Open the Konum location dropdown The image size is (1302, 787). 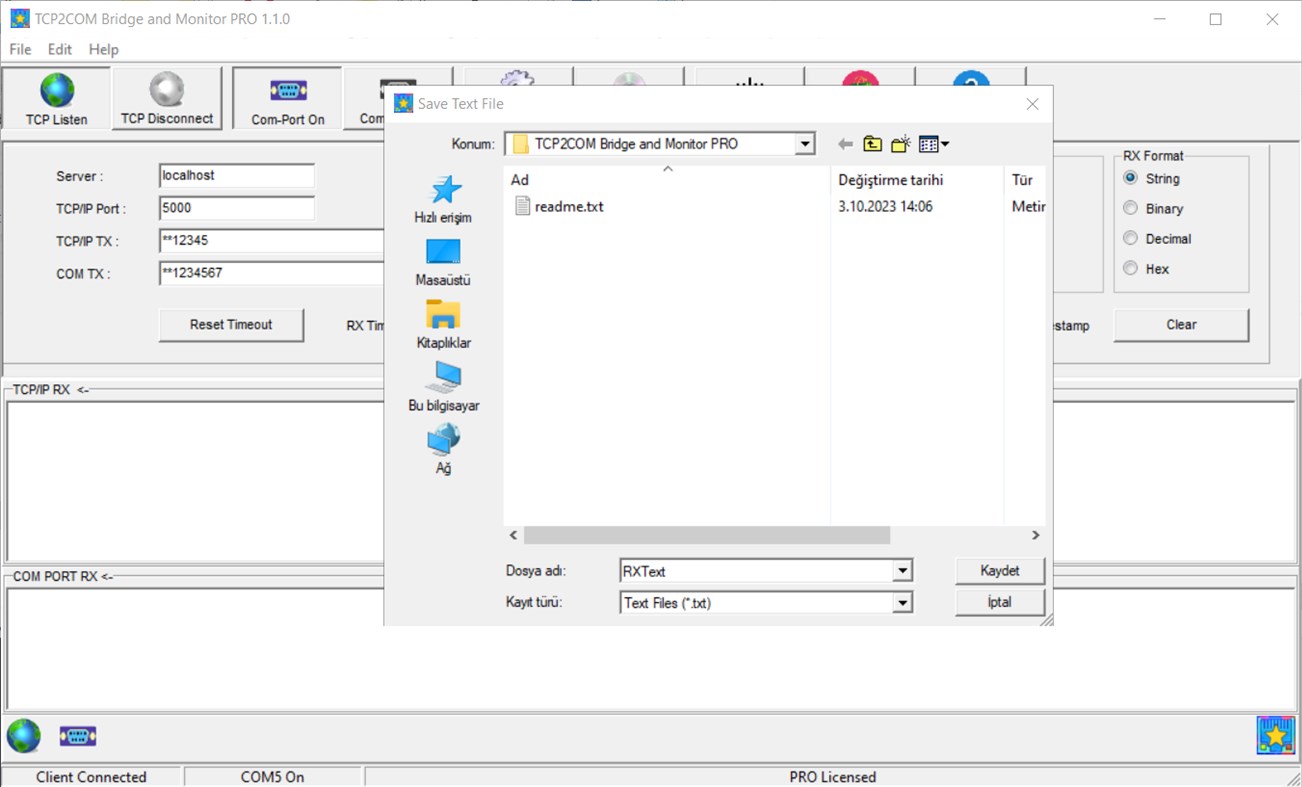(x=806, y=143)
